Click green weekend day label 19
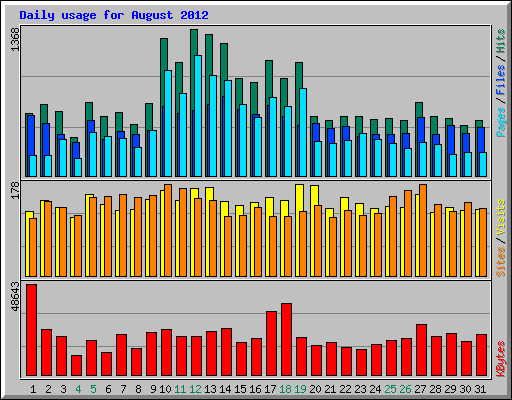The width and height of the screenshot is (512, 400). click(300, 389)
